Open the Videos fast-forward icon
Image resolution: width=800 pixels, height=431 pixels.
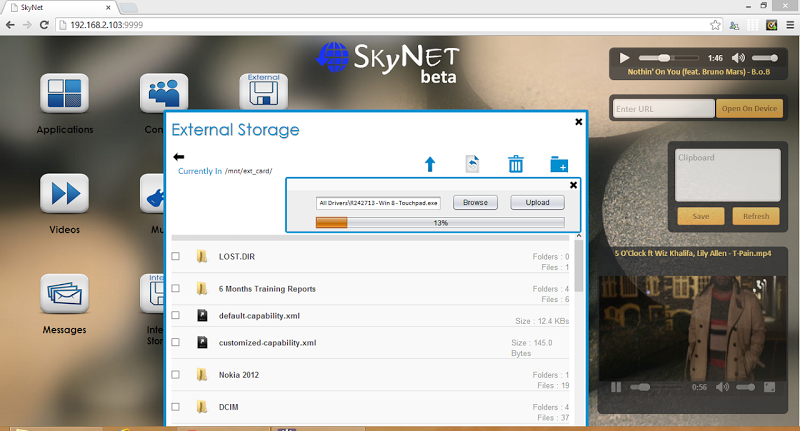(64, 193)
